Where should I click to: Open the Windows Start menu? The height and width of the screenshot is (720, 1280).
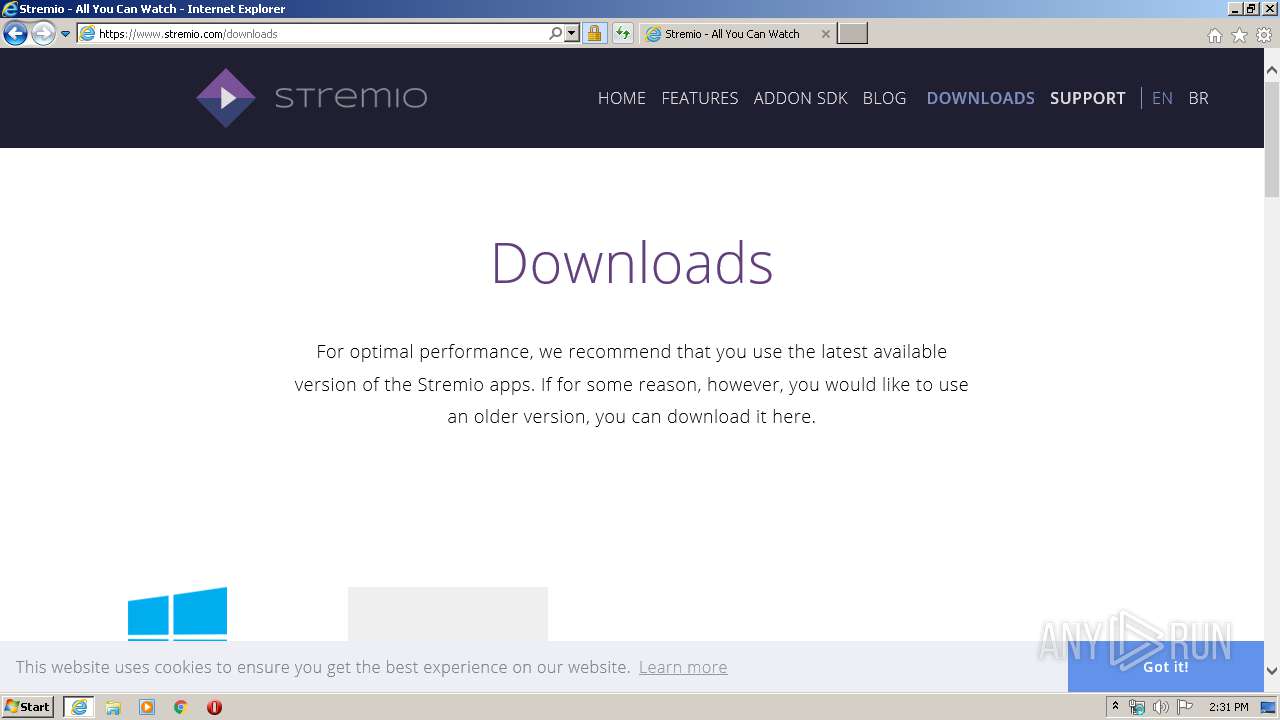(27, 707)
